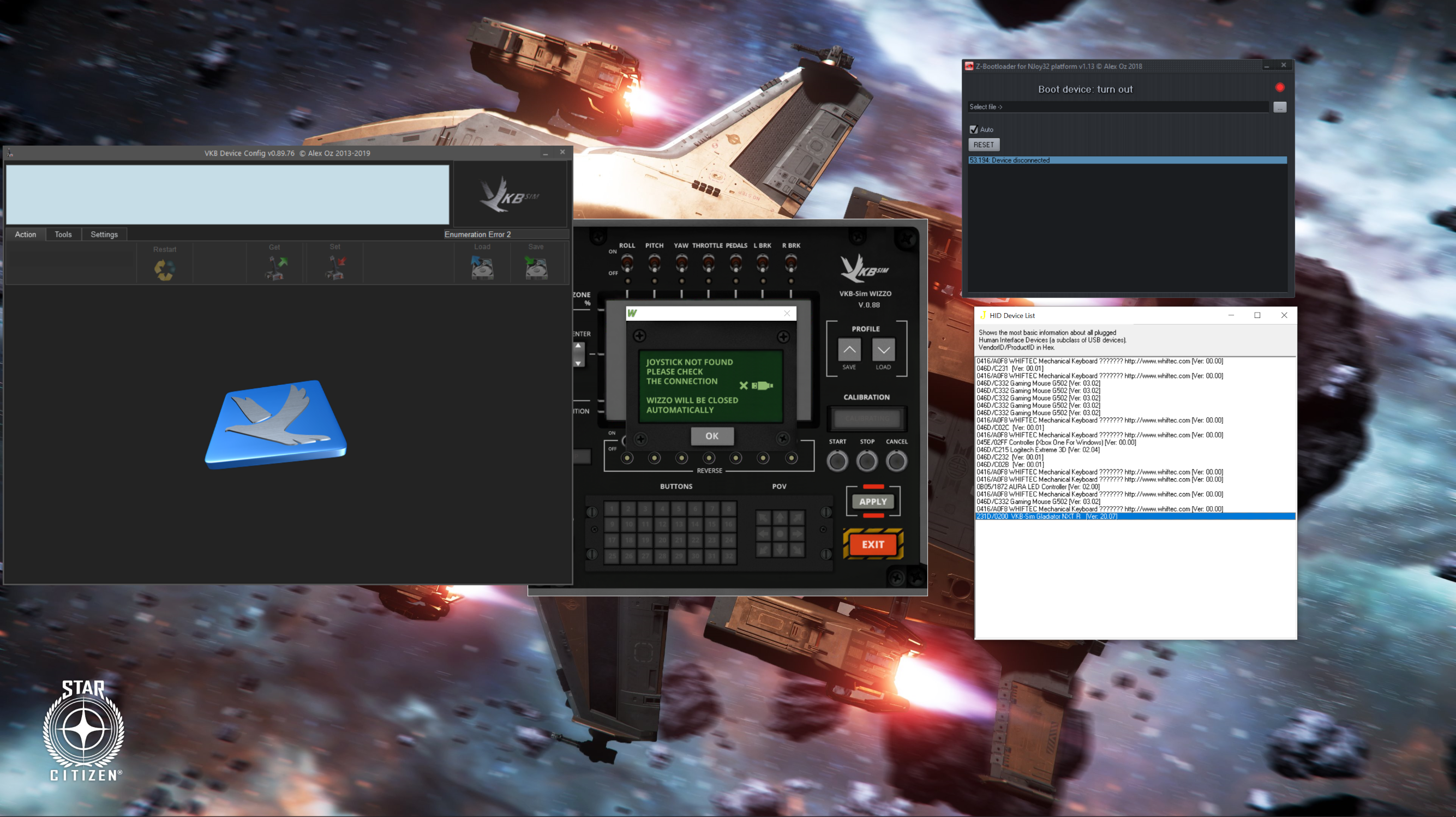Flip the THROTTLE axis toggle switch

tap(708, 263)
